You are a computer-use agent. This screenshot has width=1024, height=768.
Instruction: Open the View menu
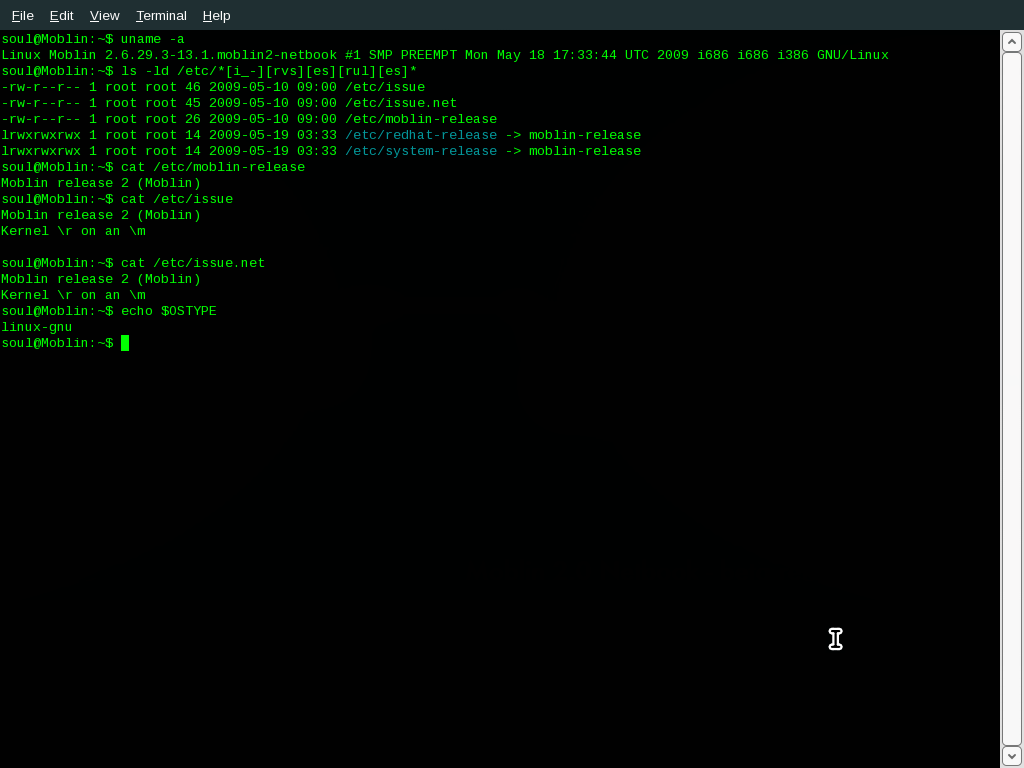tap(104, 15)
